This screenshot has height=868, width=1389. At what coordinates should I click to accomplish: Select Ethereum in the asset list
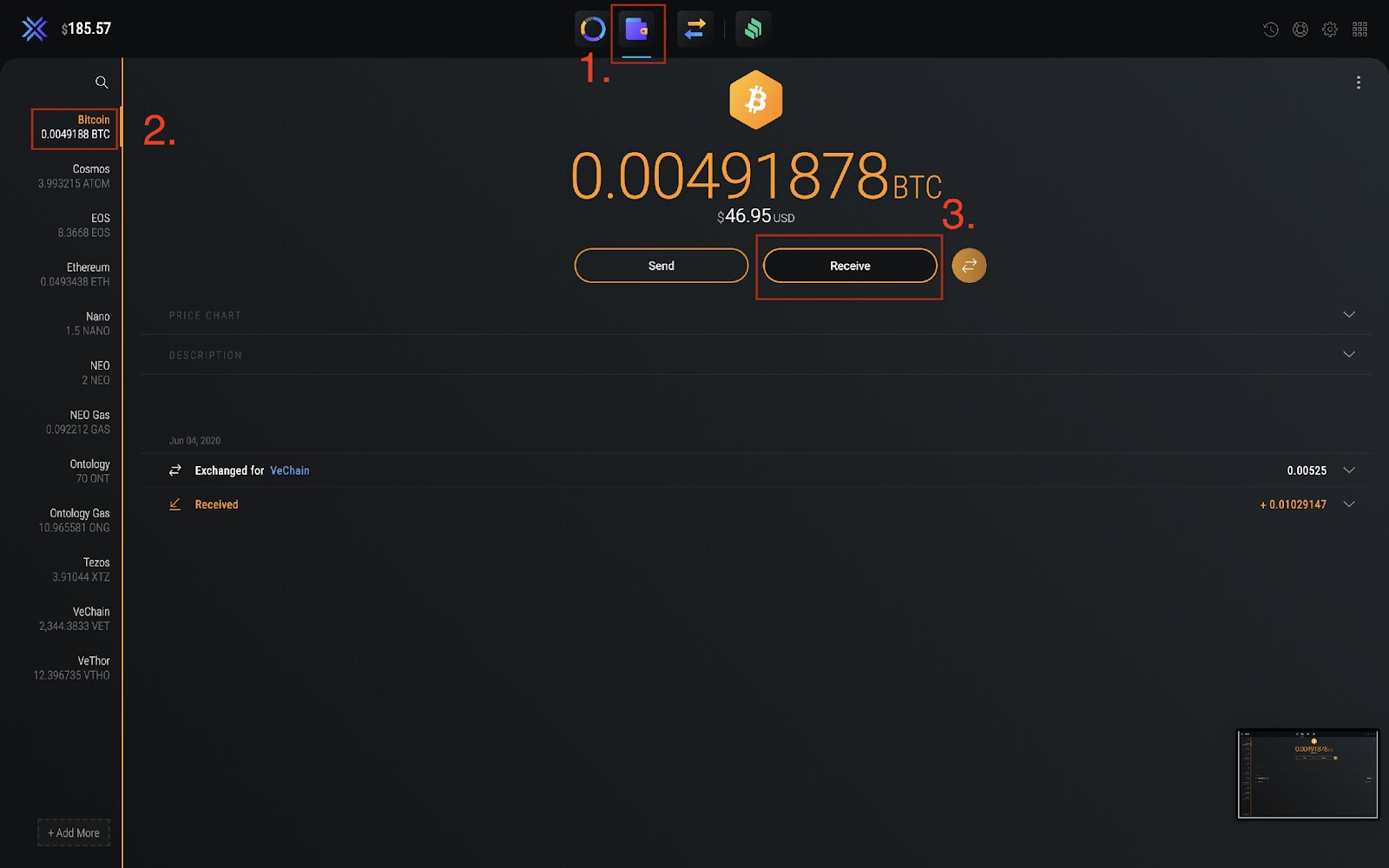[x=75, y=274]
